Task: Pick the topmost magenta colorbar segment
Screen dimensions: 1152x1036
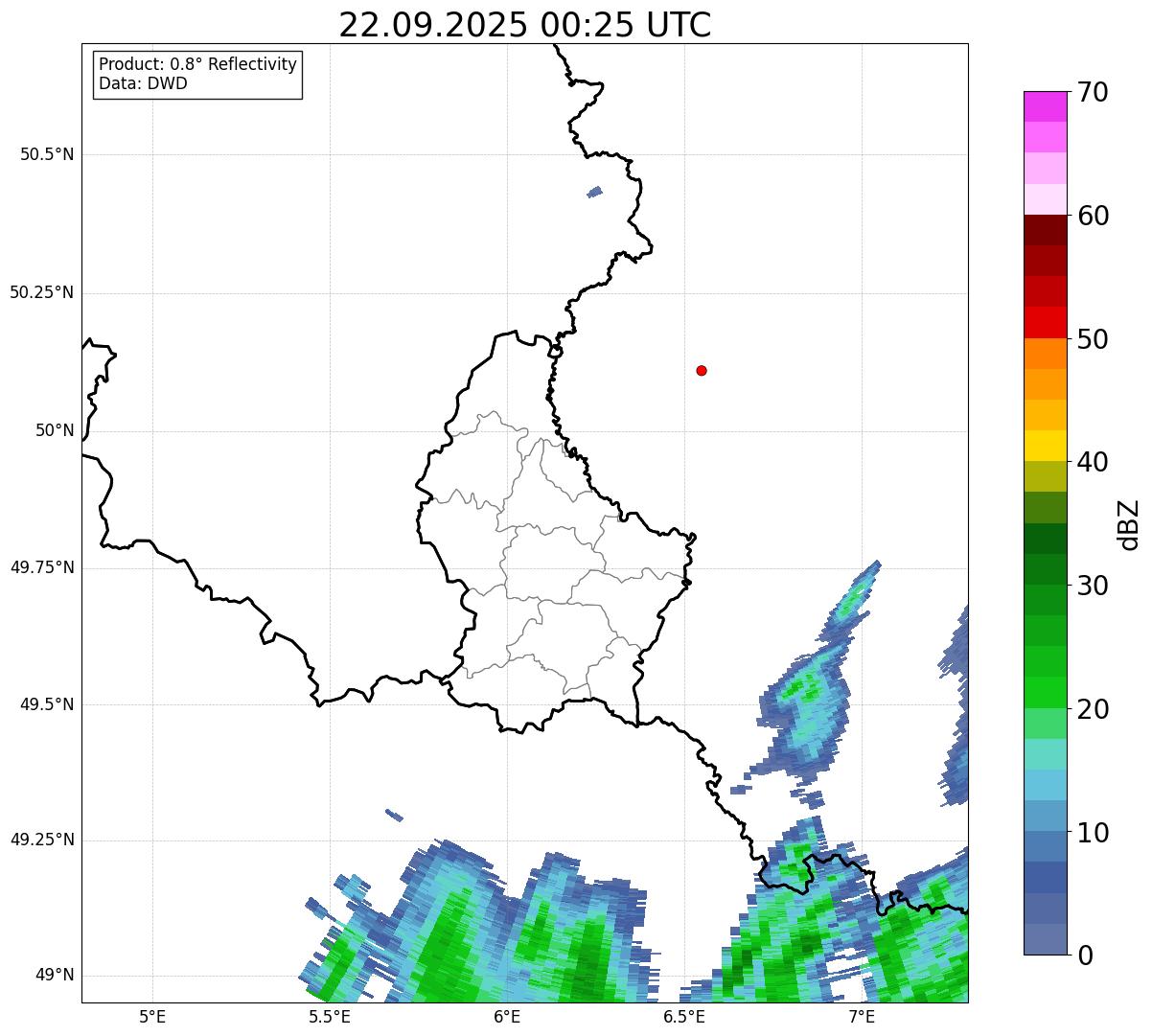Action: 1045,106
